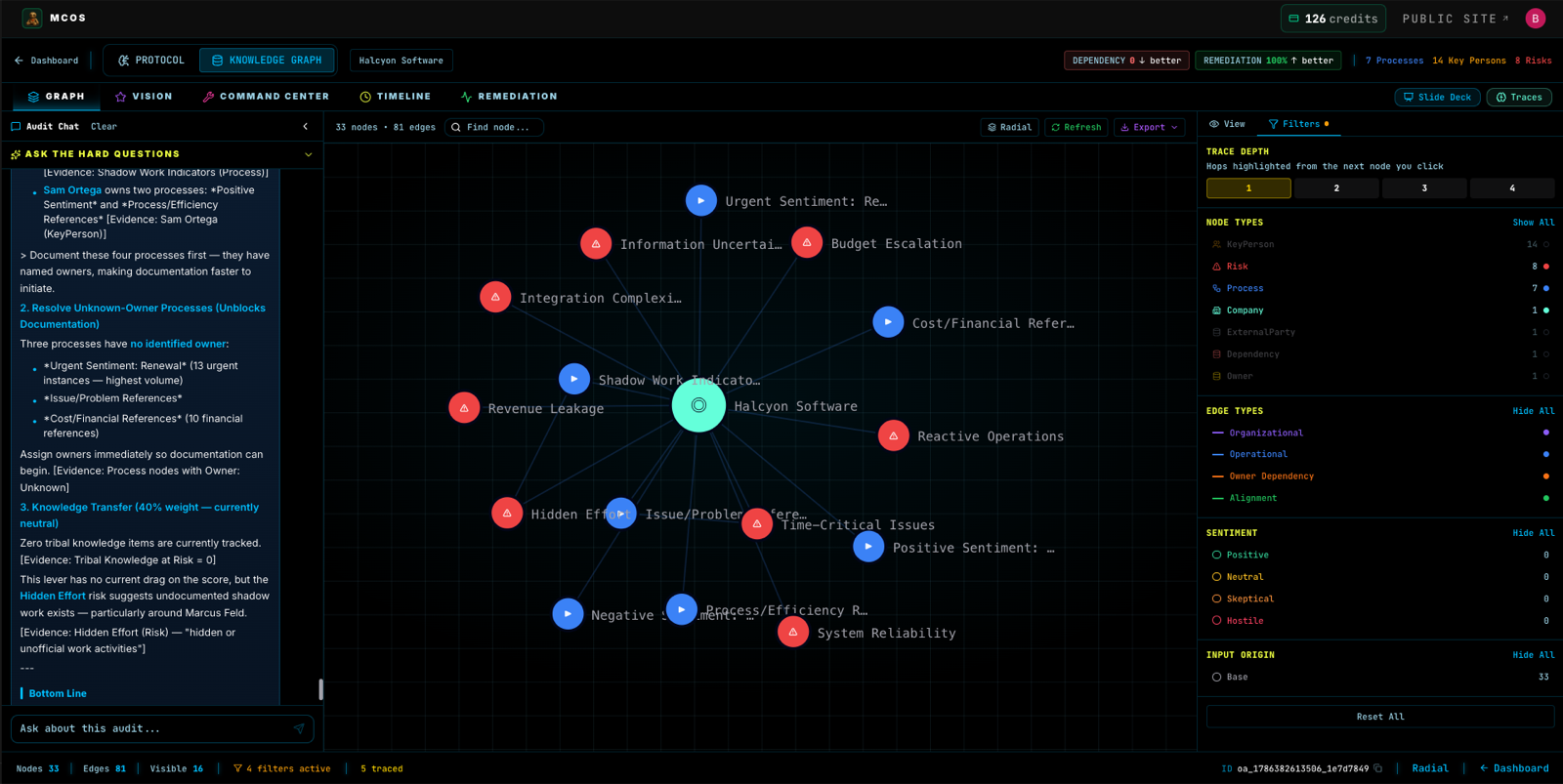This screenshot has width=1563, height=784.
Task: Hide all edge types
Action: (x=1534, y=411)
